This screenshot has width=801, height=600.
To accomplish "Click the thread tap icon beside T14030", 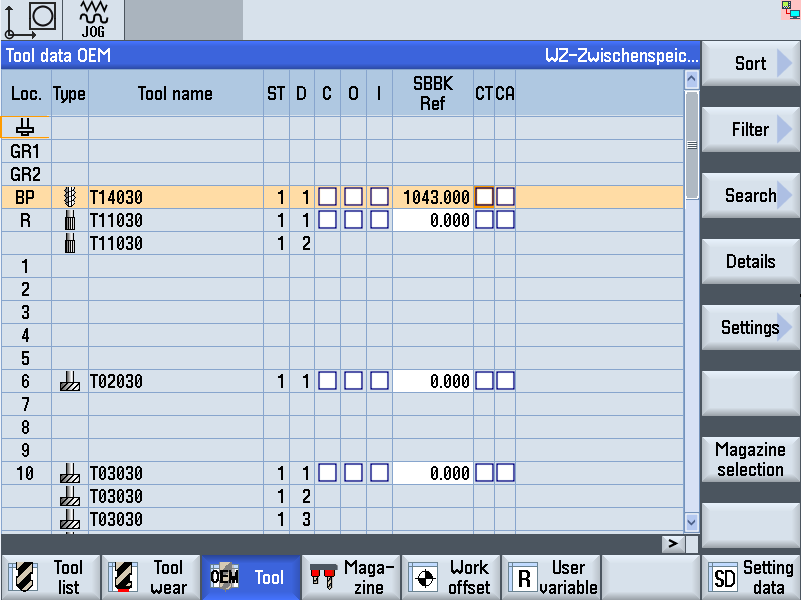I will click(67, 197).
